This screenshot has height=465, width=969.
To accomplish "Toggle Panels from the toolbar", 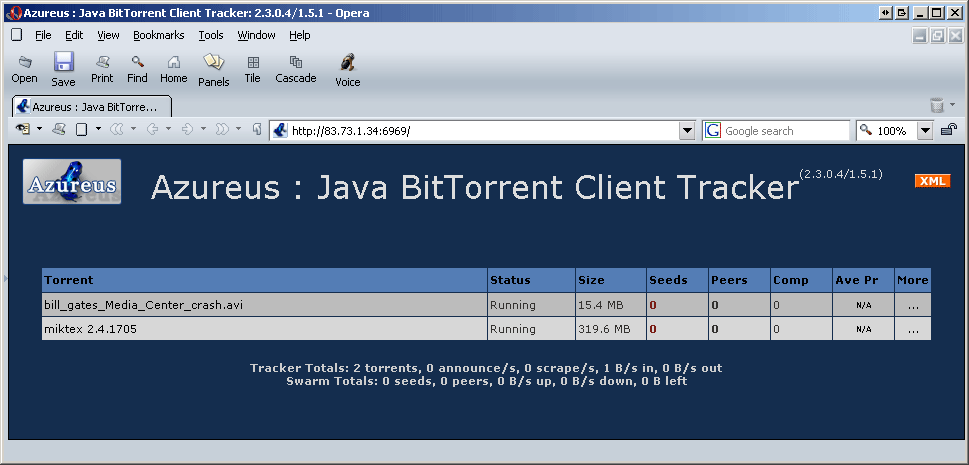I will pyautogui.click(x=214, y=69).
